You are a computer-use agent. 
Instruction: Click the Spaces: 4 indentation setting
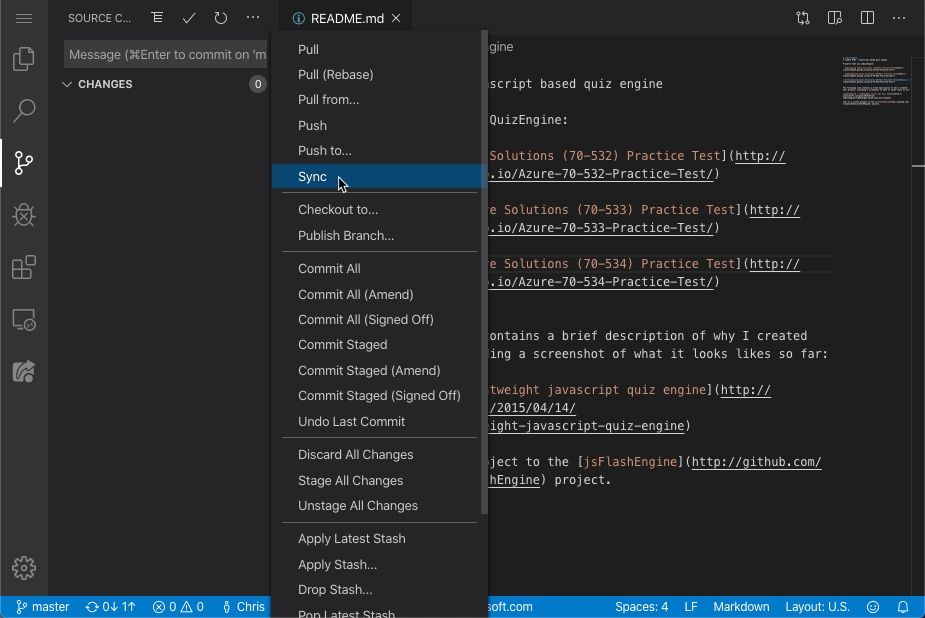(641, 607)
